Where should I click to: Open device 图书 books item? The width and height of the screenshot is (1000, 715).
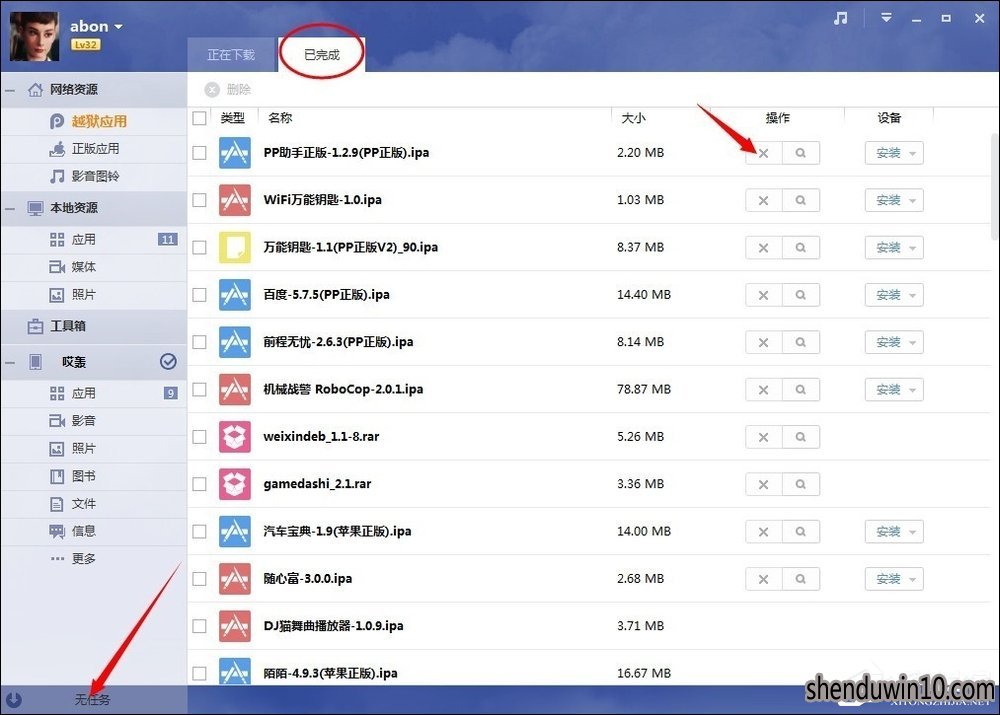tap(94, 476)
